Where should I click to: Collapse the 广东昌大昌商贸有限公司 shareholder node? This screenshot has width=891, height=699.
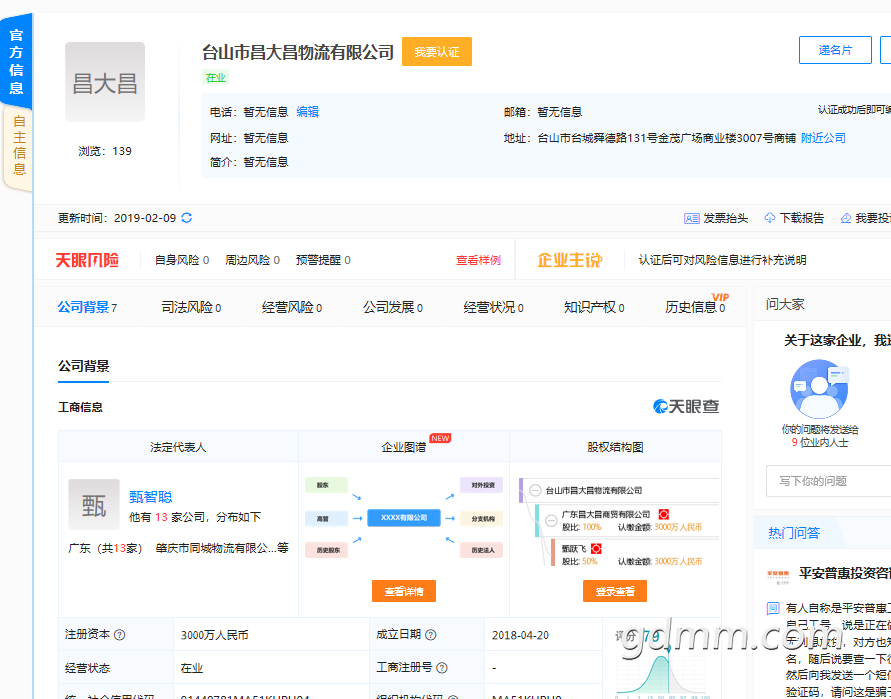551,520
